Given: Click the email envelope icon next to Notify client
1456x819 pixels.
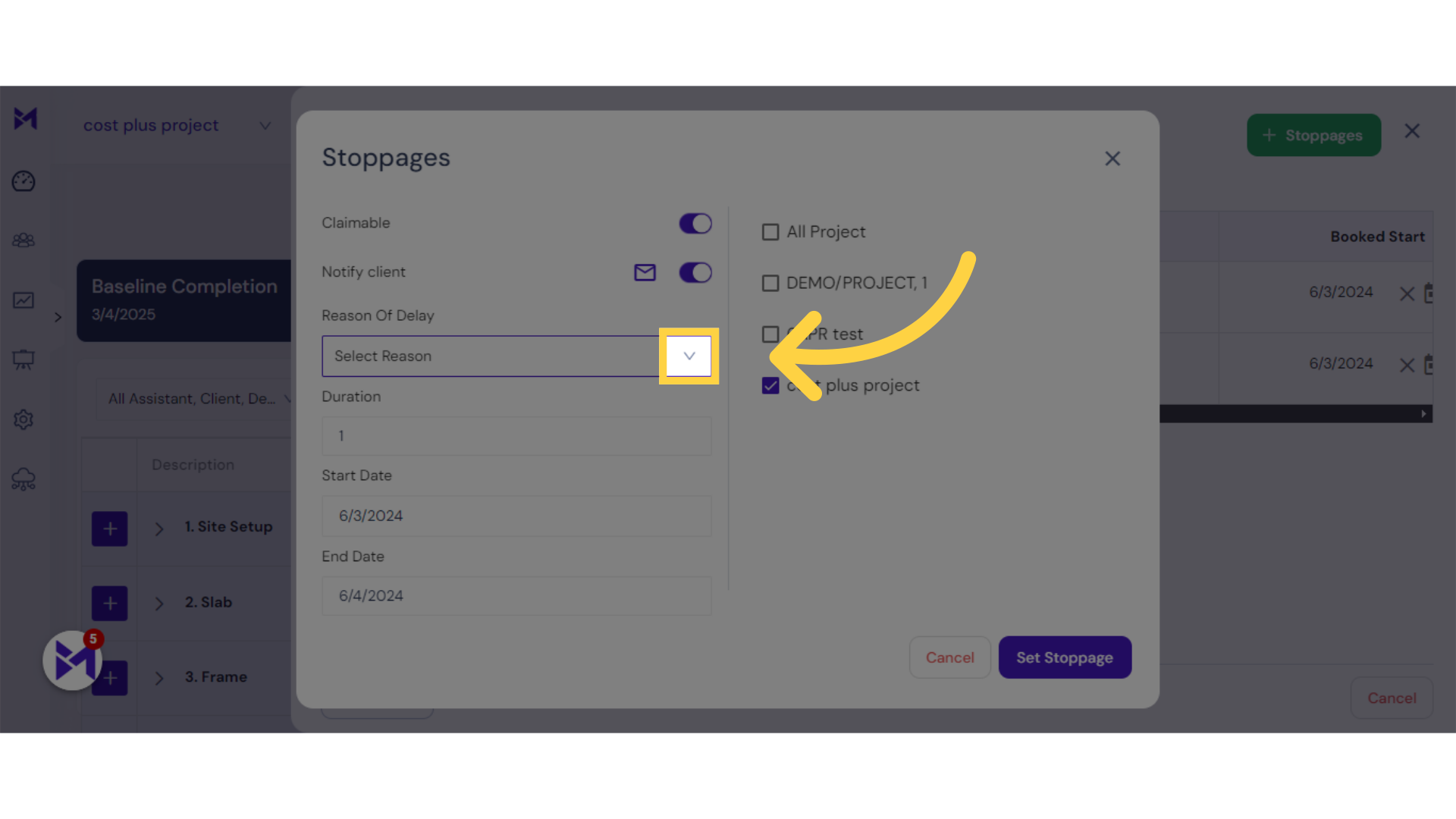Looking at the screenshot, I should pos(645,271).
